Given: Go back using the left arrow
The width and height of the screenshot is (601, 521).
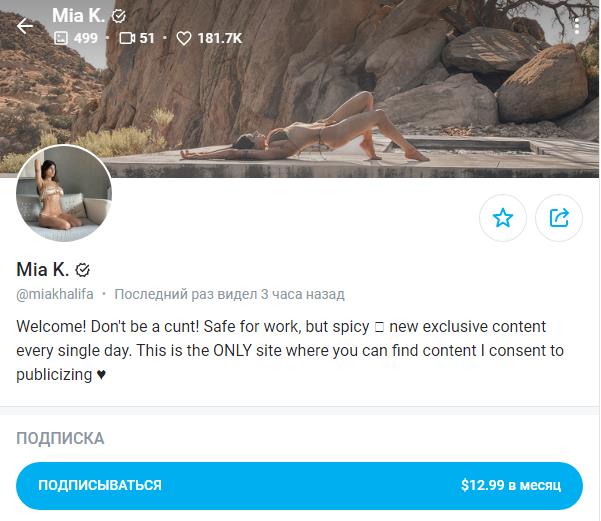Looking at the screenshot, I should 25,26.
